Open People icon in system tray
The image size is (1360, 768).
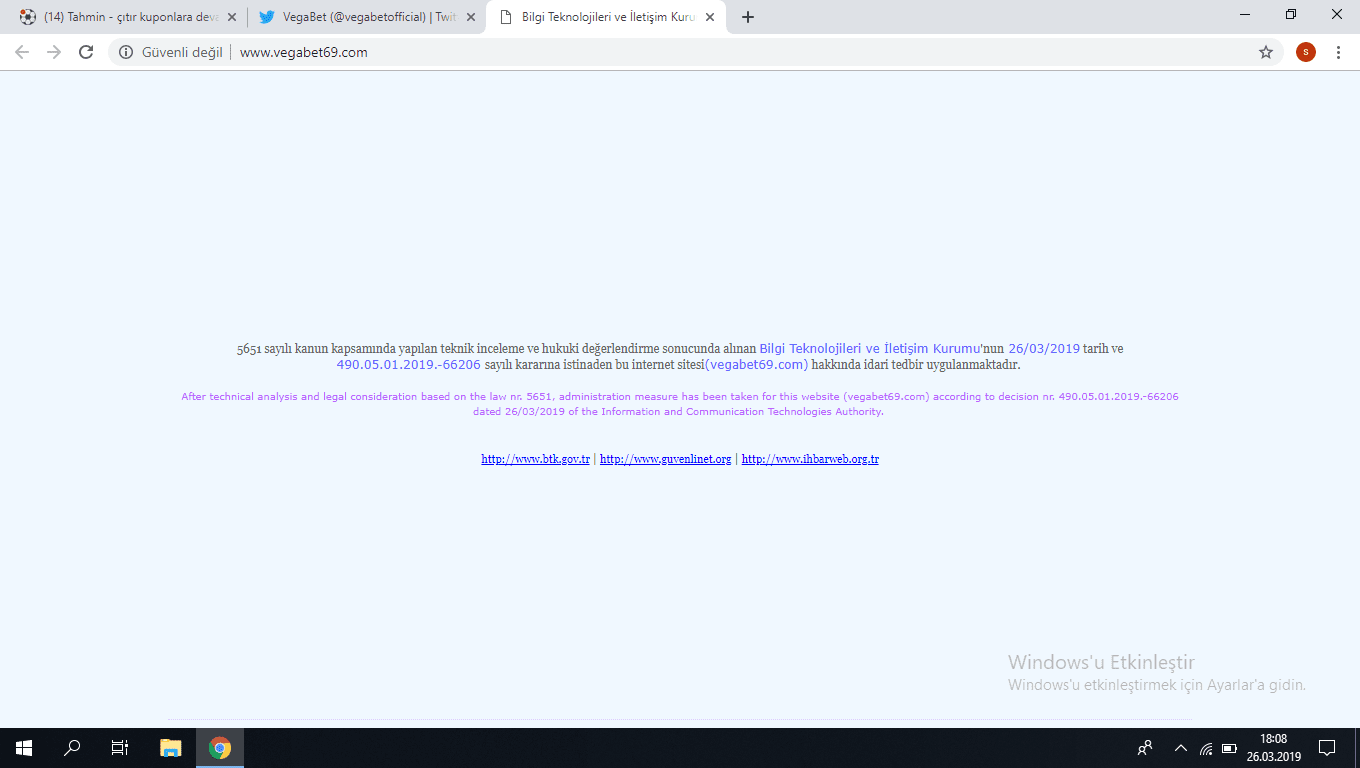[1145, 748]
